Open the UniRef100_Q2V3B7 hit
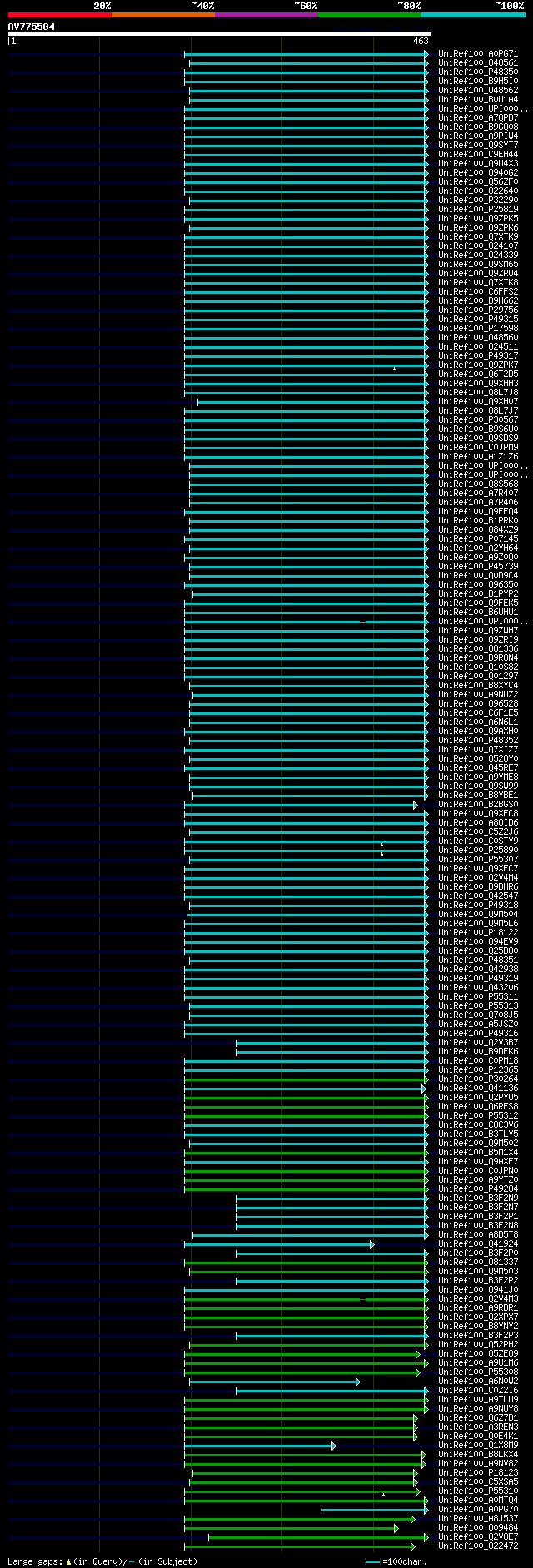The image size is (533, 1568). click(478, 1042)
